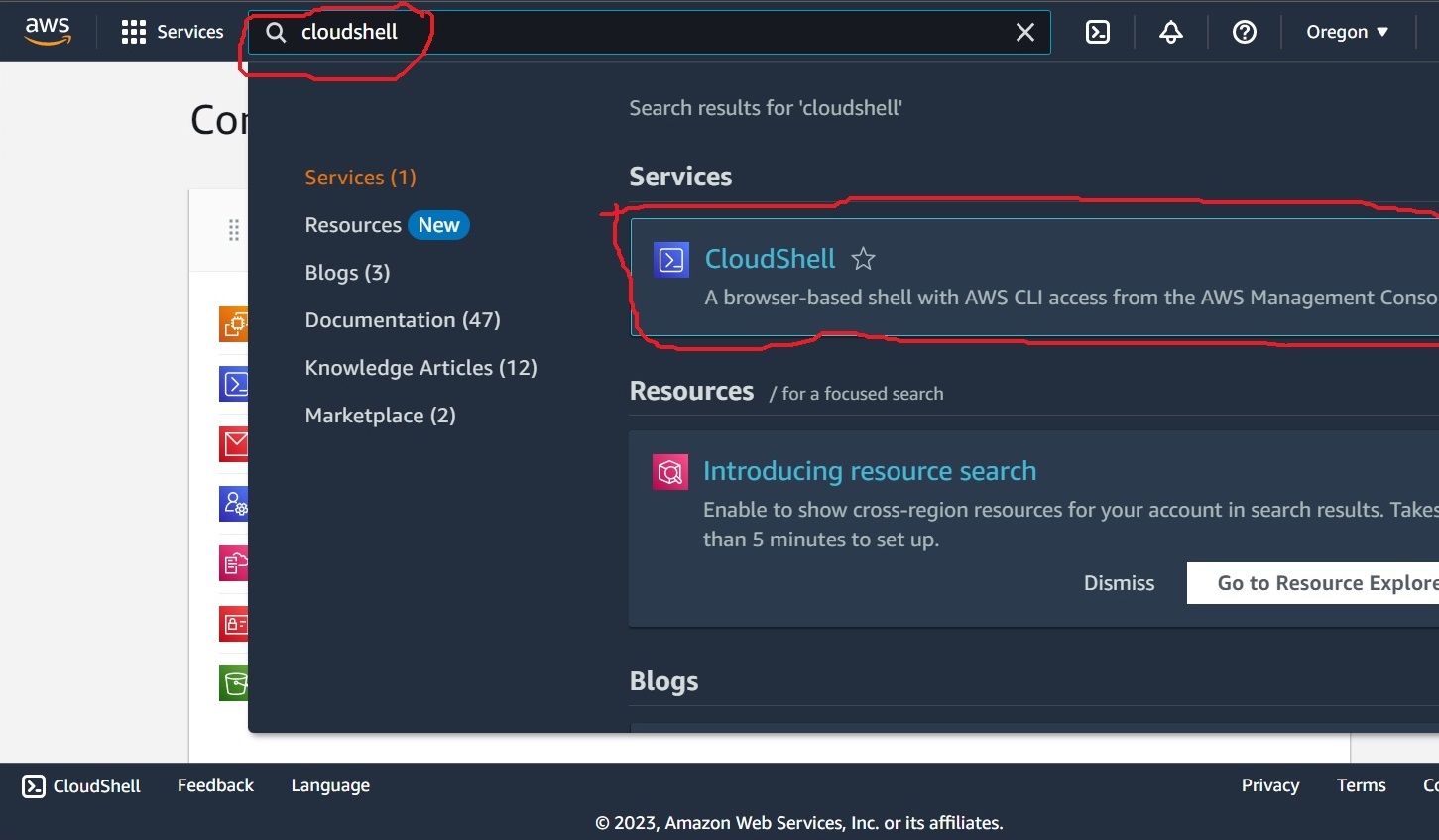Screen dimensions: 1439x840
Task: Clear the search box with the X
Action: point(1025,32)
